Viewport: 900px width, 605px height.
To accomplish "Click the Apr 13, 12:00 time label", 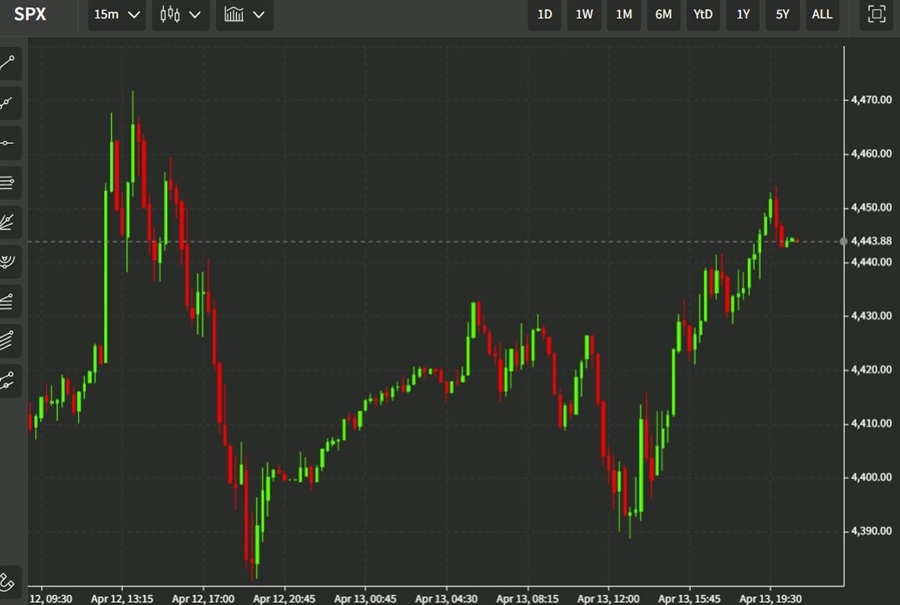I will click(x=608, y=599).
